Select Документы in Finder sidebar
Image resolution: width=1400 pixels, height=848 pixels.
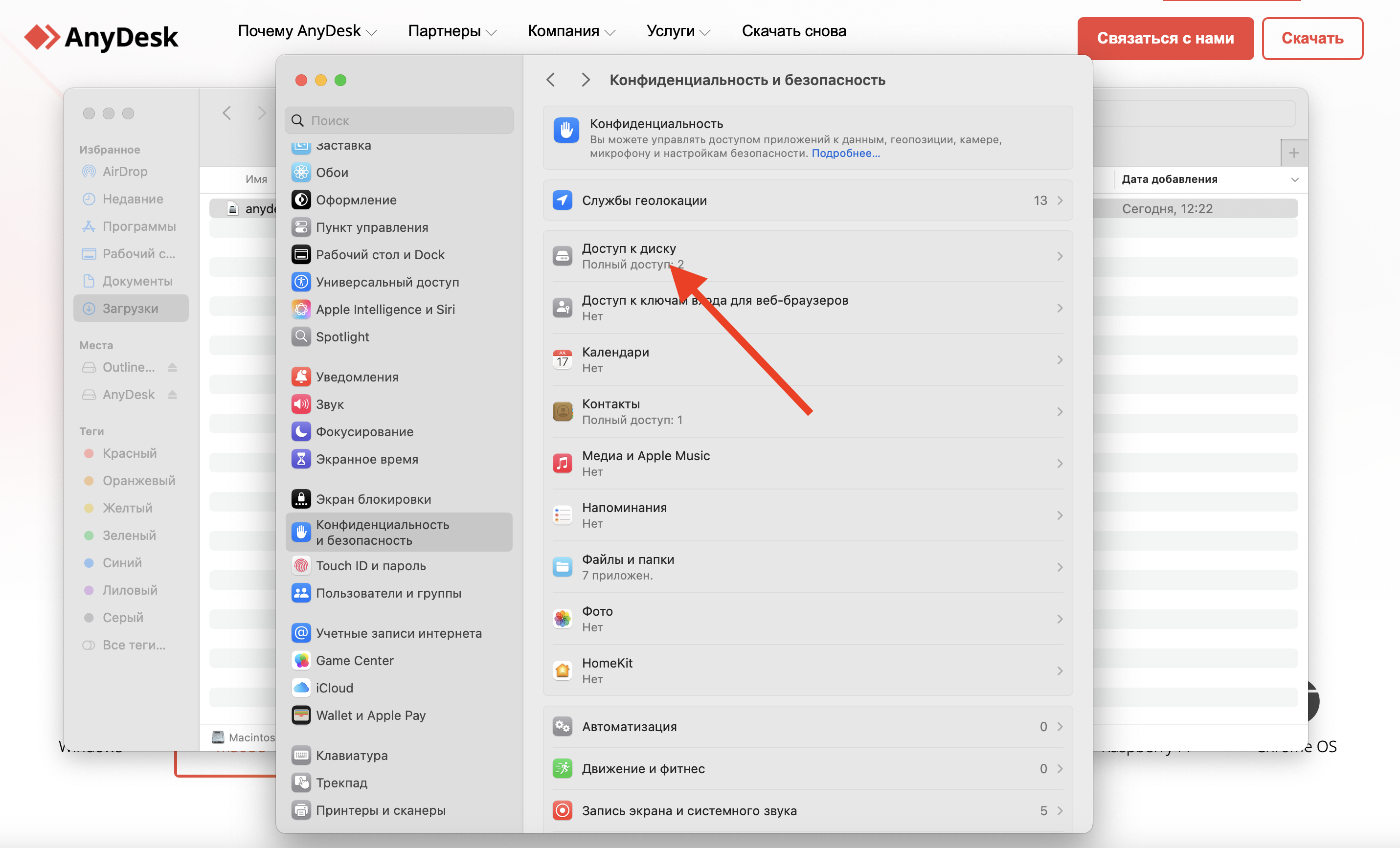pyautogui.click(x=131, y=281)
